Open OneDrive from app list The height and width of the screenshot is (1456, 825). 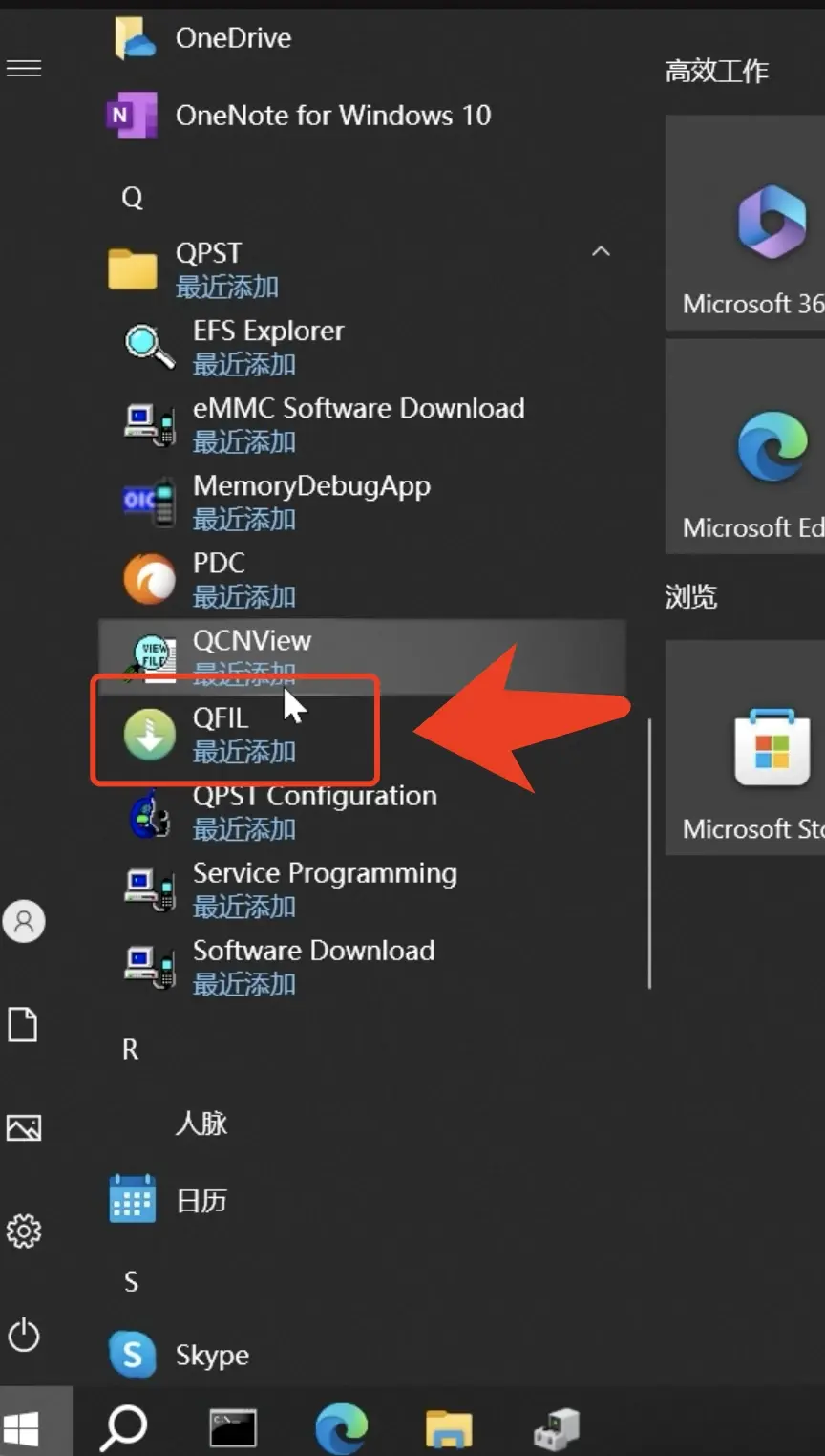coord(233,38)
